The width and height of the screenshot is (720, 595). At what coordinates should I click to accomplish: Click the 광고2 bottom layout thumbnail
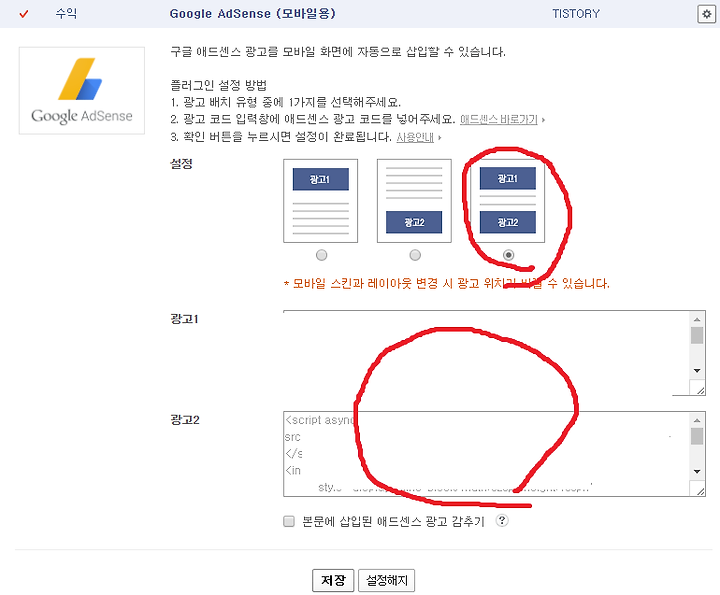pos(414,201)
